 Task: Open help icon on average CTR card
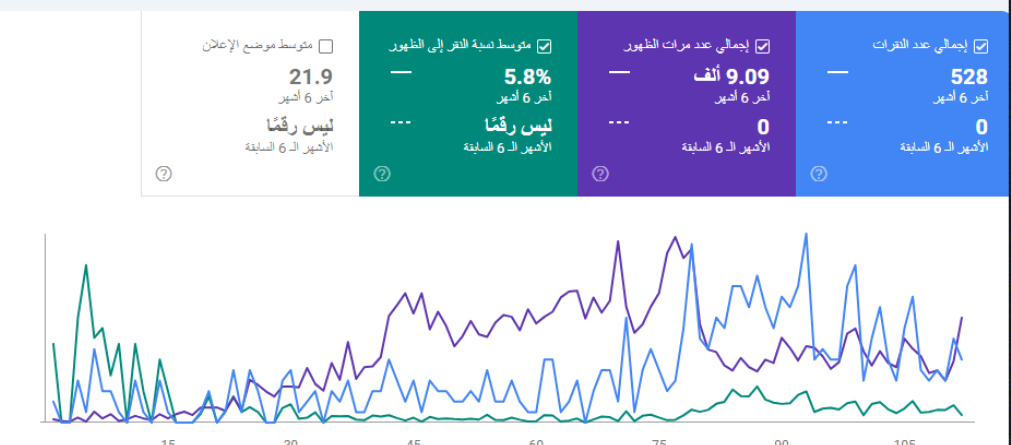pos(381,173)
